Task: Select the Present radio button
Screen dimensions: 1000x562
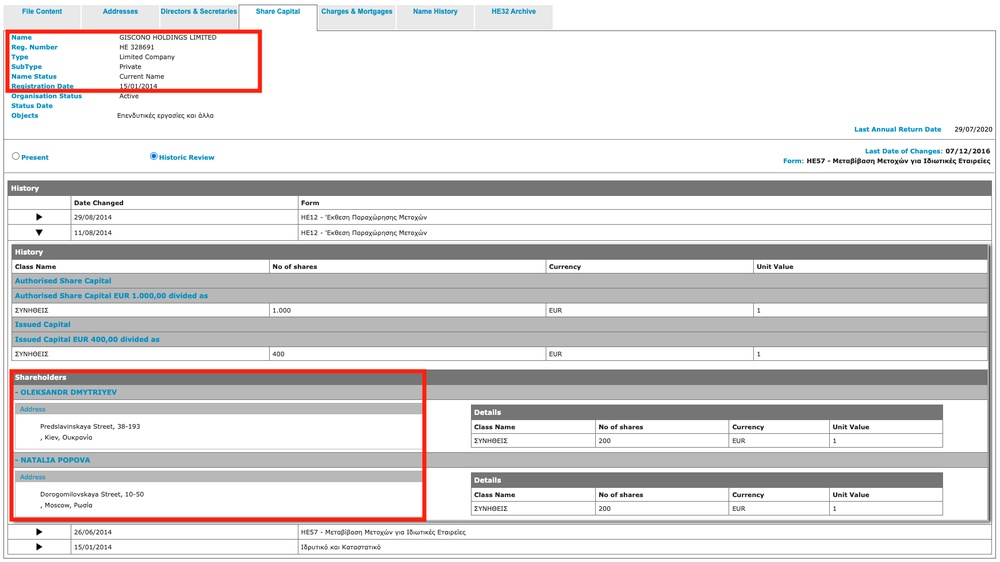Action: tap(16, 157)
